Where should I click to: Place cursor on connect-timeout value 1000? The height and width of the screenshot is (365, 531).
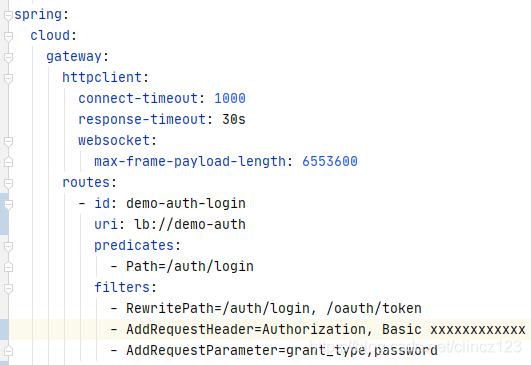click(x=230, y=99)
